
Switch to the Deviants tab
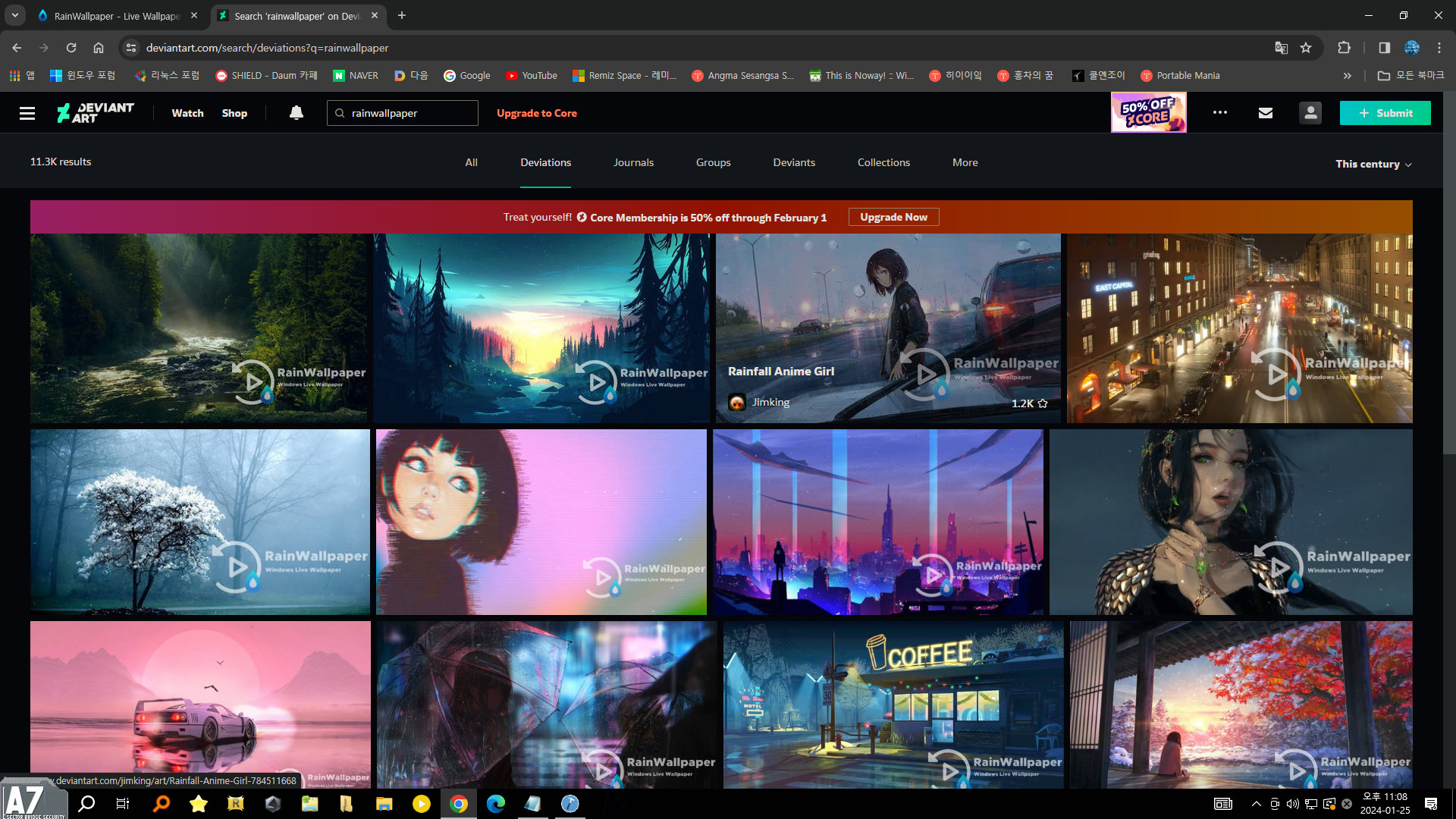pyautogui.click(x=794, y=162)
